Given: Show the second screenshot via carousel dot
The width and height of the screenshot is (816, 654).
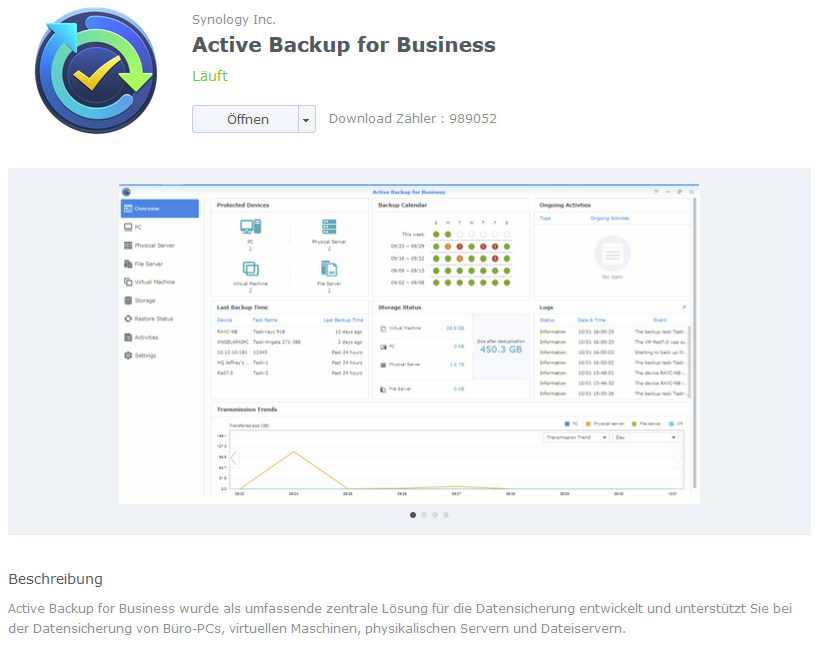Looking at the screenshot, I should click(424, 515).
